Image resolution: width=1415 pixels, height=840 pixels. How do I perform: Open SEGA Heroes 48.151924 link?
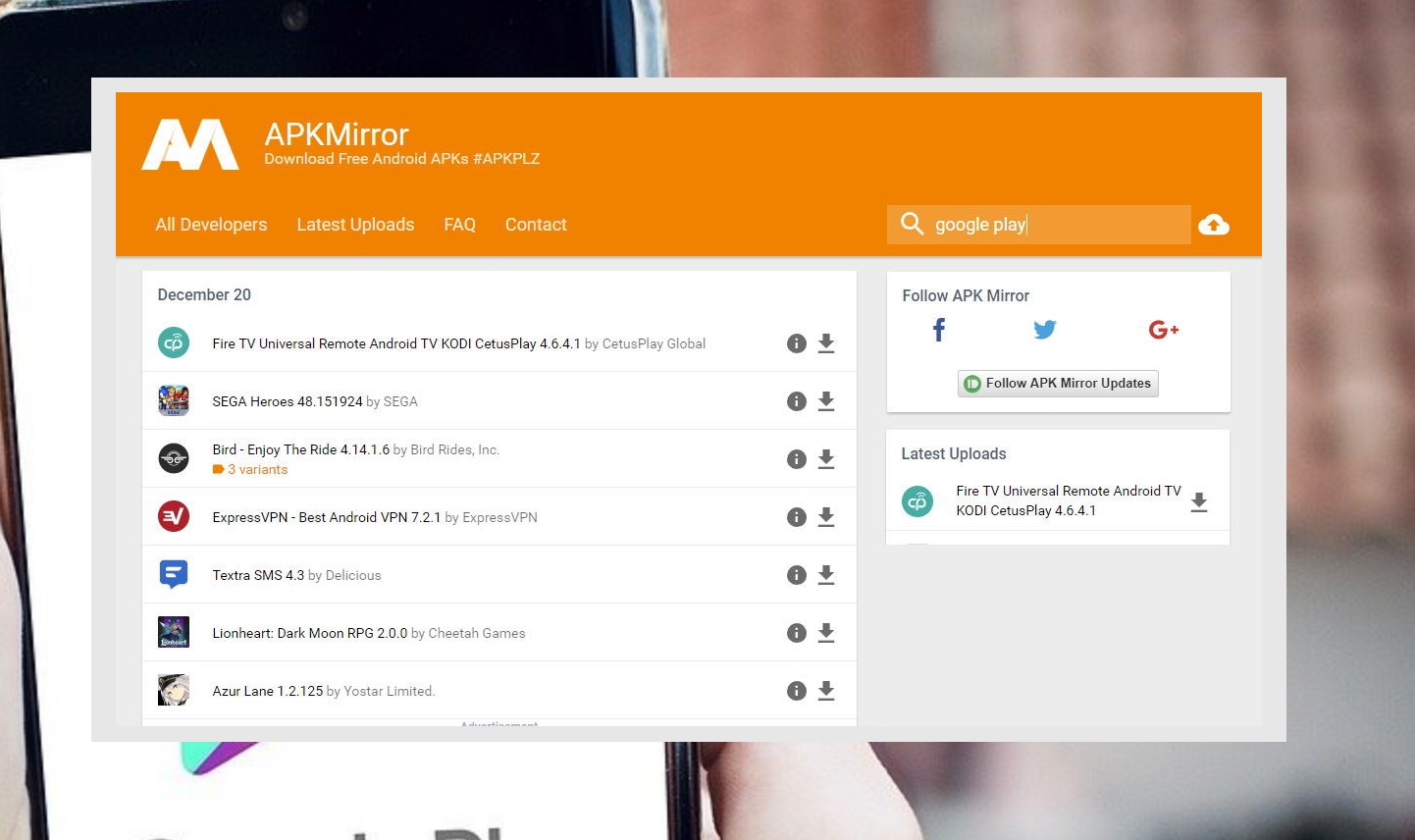(x=288, y=401)
